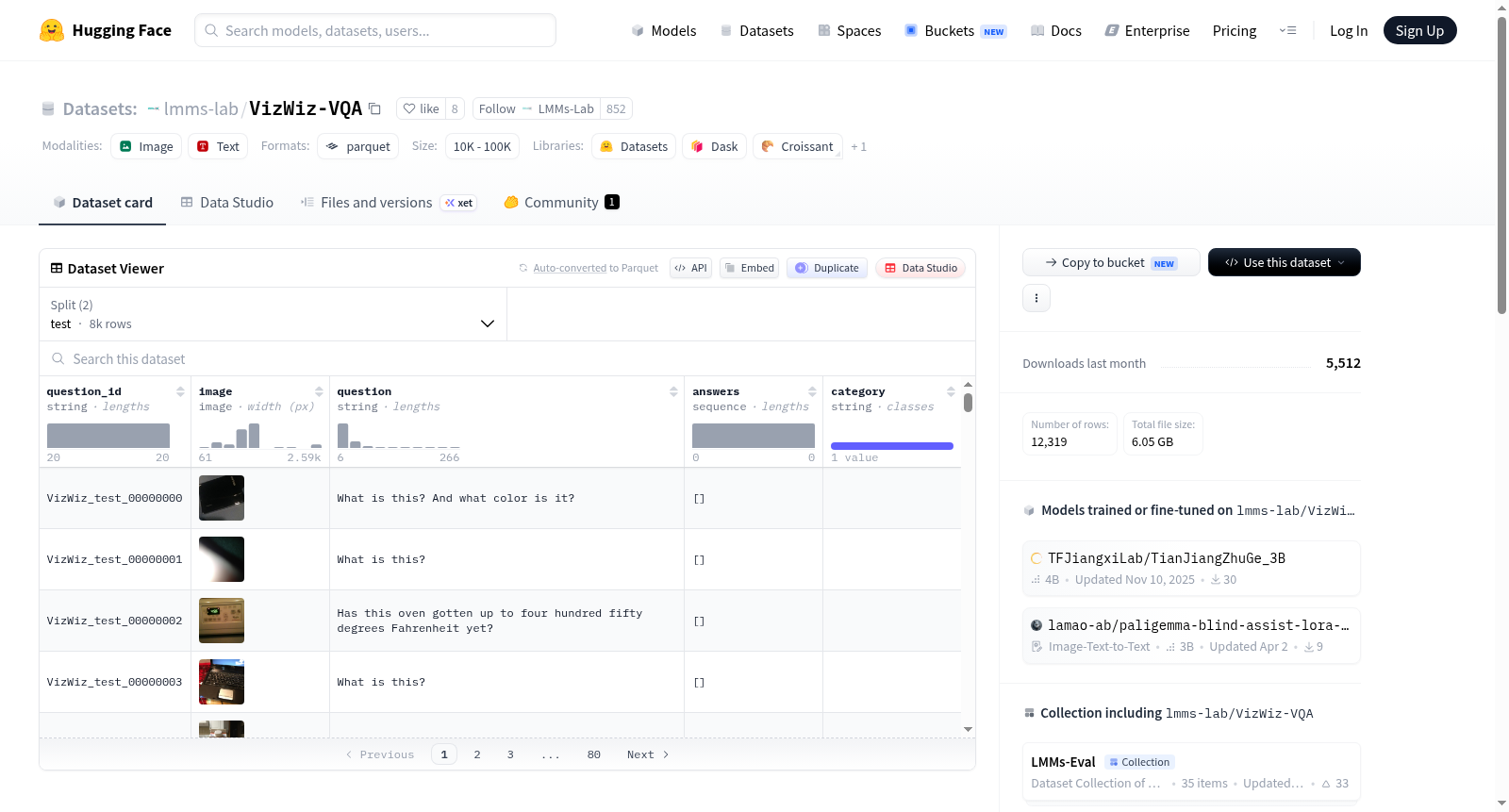Switch to the Data Studio tab
Image resolution: width=1509 pixels, height=812 pixels.
point(226,202)
